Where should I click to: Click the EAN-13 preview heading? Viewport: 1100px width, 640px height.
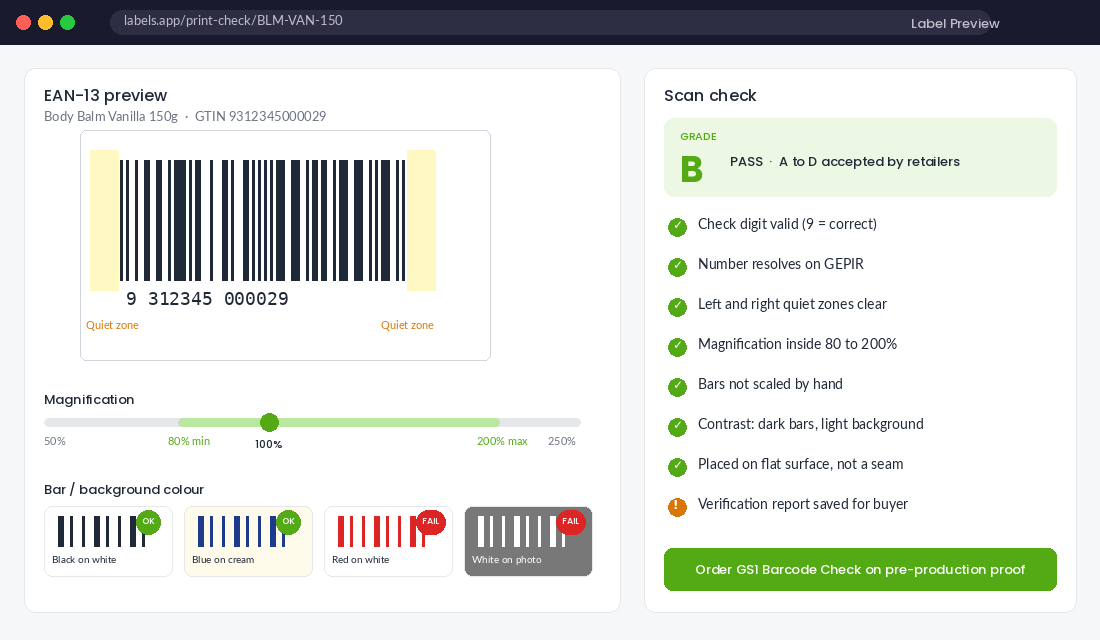coord(105,95)
